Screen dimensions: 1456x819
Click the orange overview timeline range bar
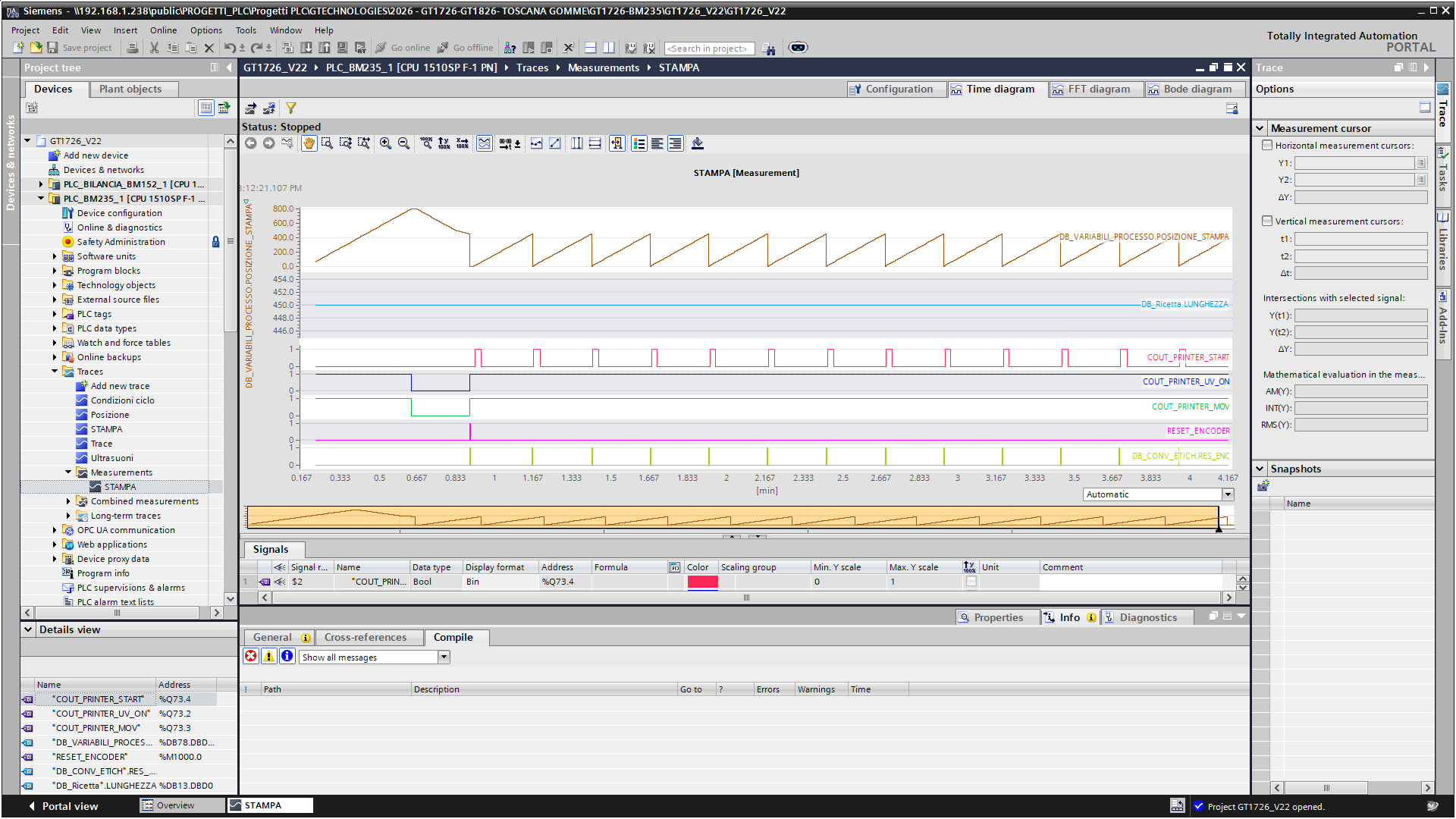click(x=733, y=517)
